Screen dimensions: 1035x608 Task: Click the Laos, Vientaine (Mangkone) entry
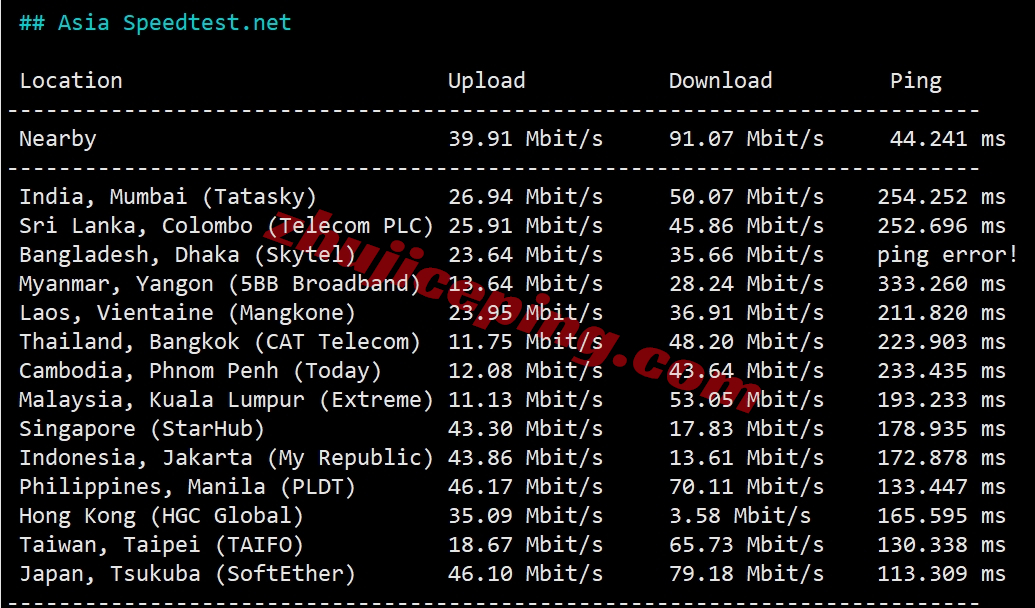pyautogui.click(x=187, y=313)
